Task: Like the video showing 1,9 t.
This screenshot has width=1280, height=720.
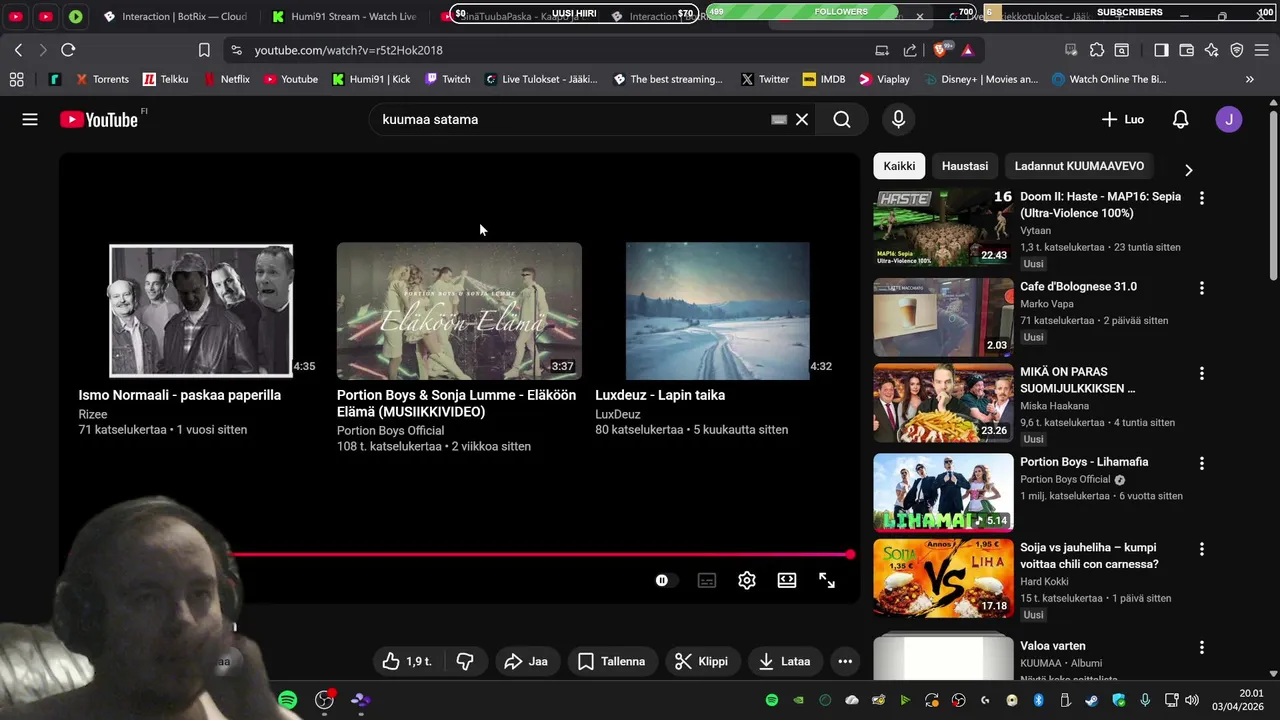Action: [x=408, y=661]
